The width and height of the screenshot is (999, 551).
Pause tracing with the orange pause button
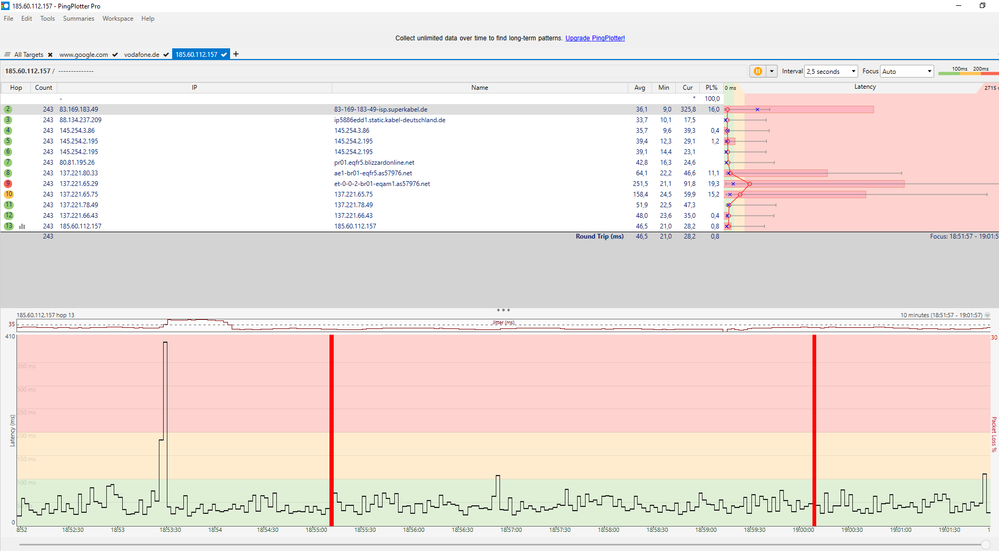click(x=758, y=71)
